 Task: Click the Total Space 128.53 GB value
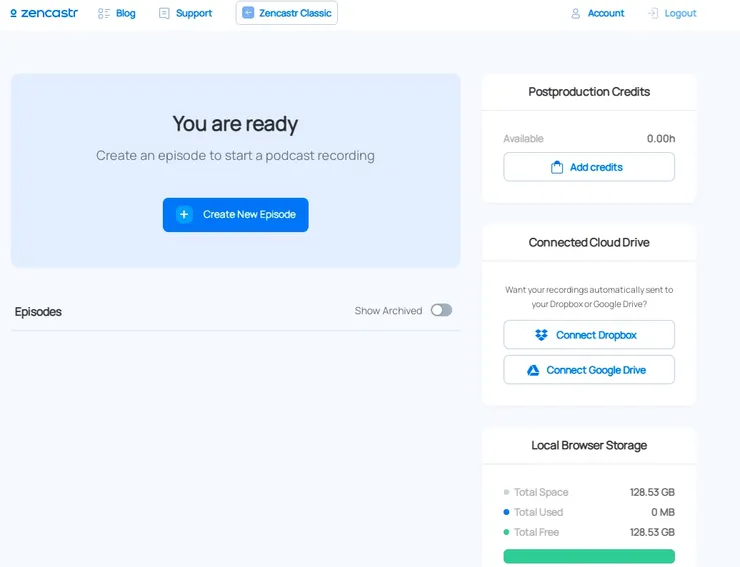pos(652,492)
